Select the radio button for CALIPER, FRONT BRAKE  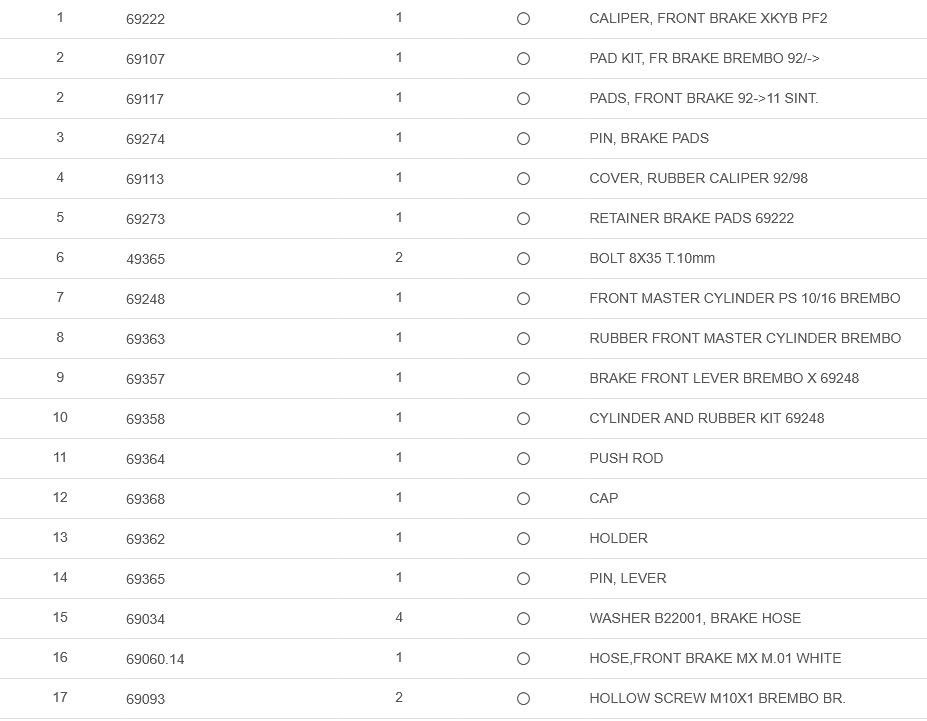click(x=523, y=19)
